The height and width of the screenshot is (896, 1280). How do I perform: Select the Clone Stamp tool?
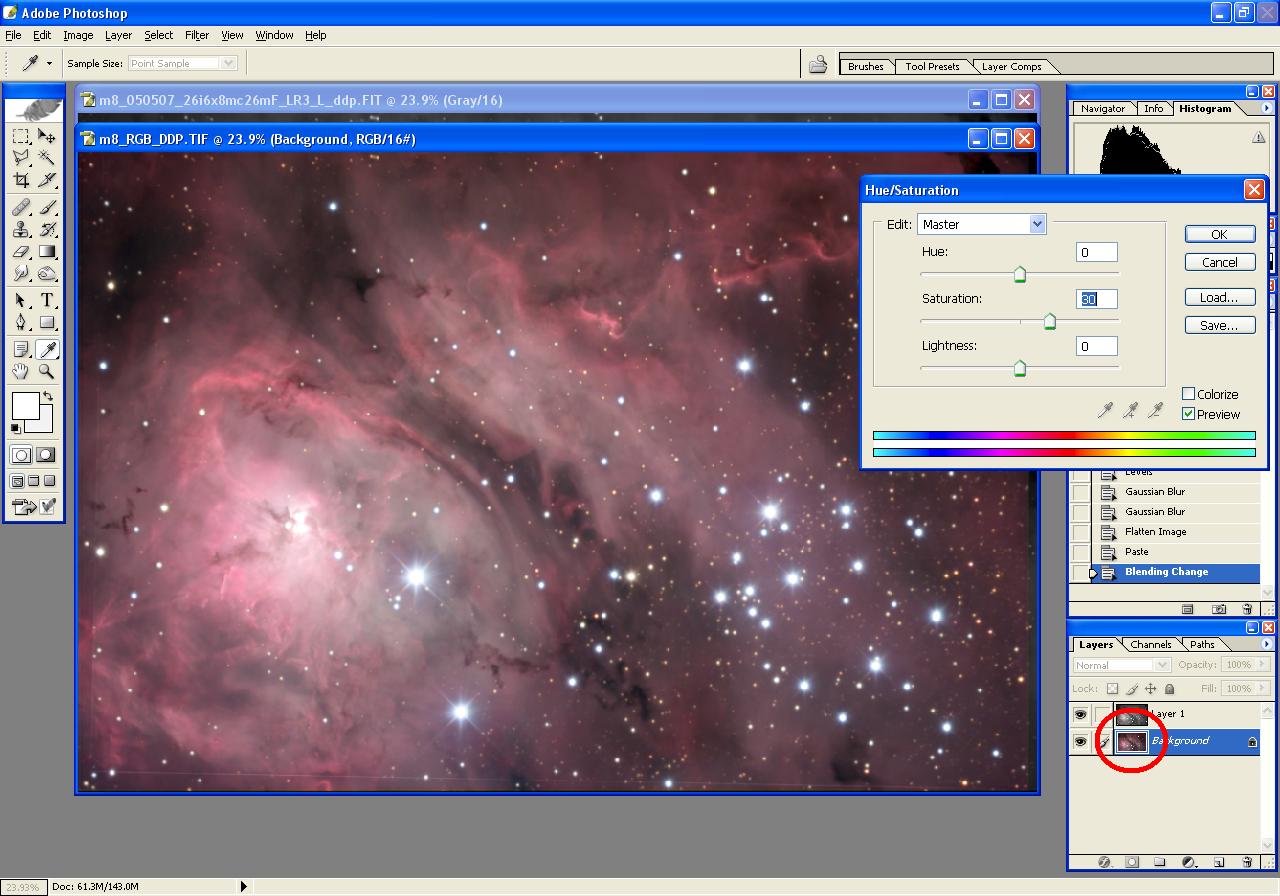coord(21,229)
